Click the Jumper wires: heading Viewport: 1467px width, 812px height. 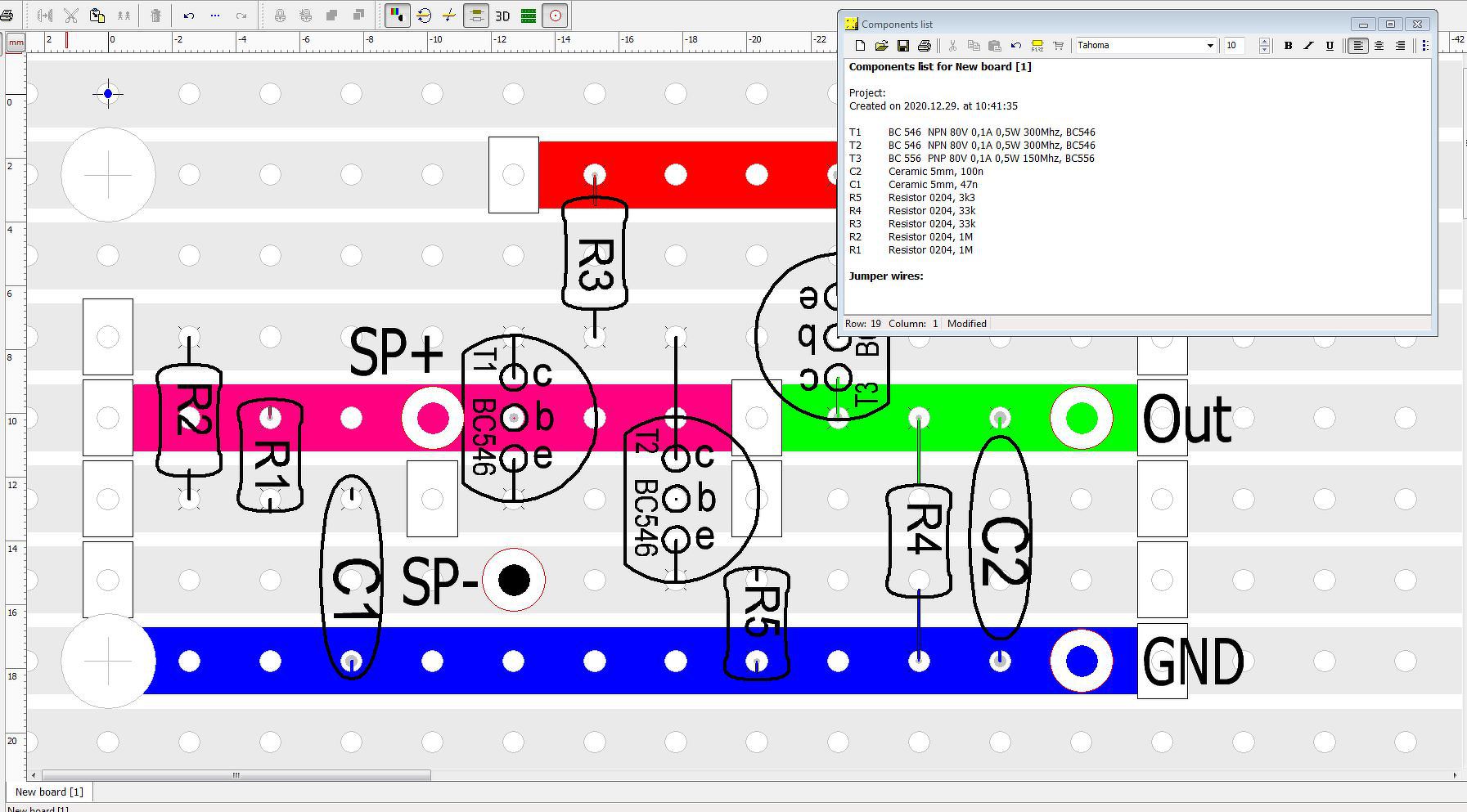pos(886,276)
